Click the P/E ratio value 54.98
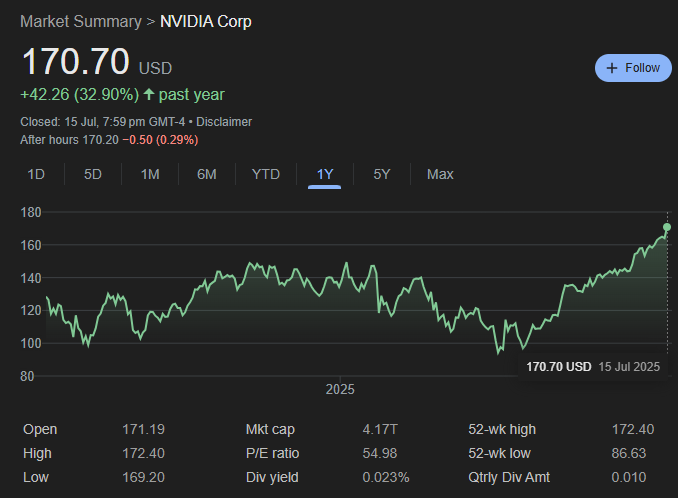 pyautogui.click(x=380, y=453)
